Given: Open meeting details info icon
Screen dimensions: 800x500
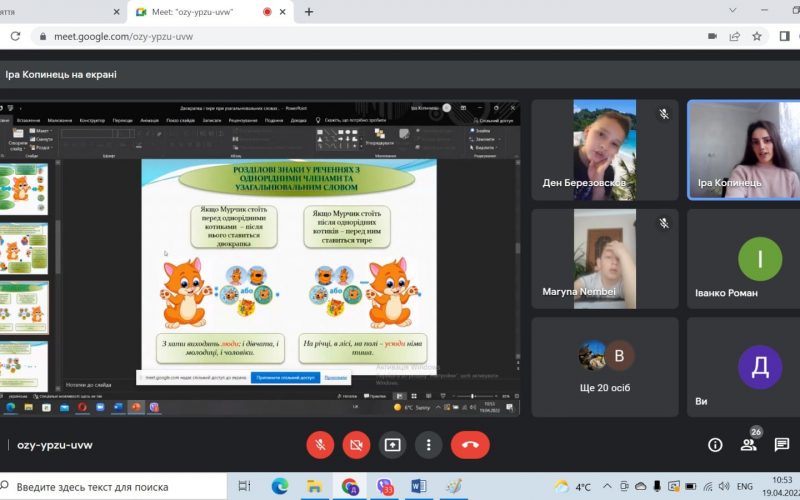Looking at the screenshot, I should pyautogui.click(x=715, y=445).
